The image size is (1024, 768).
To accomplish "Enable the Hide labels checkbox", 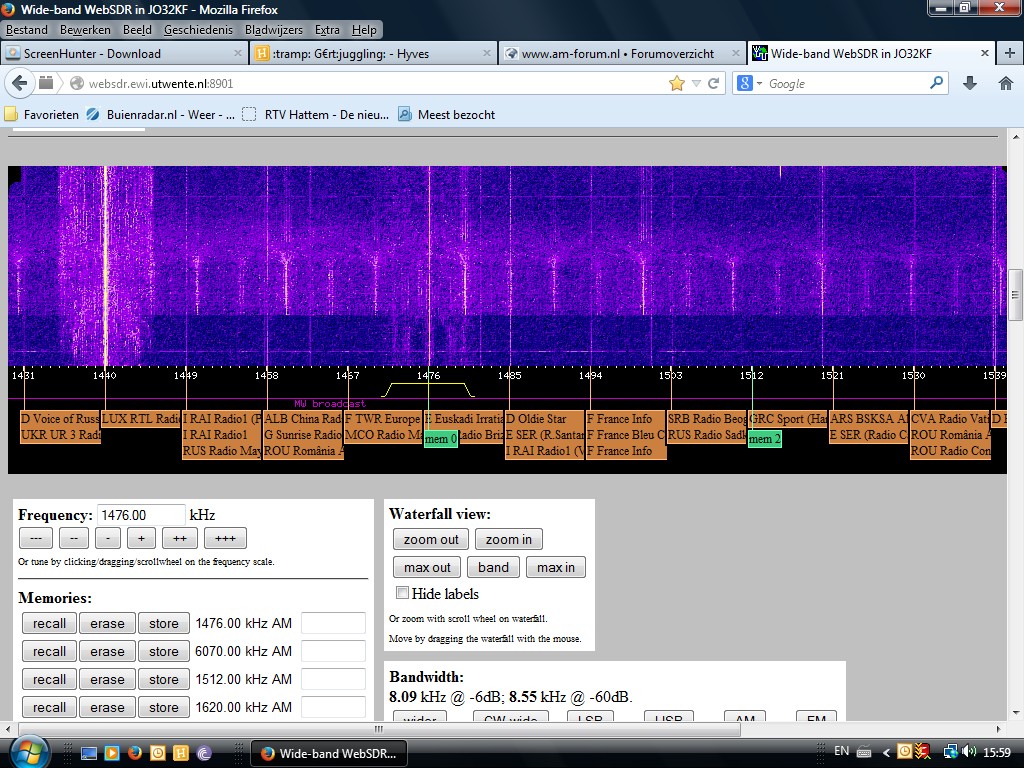I will (402, 594).
